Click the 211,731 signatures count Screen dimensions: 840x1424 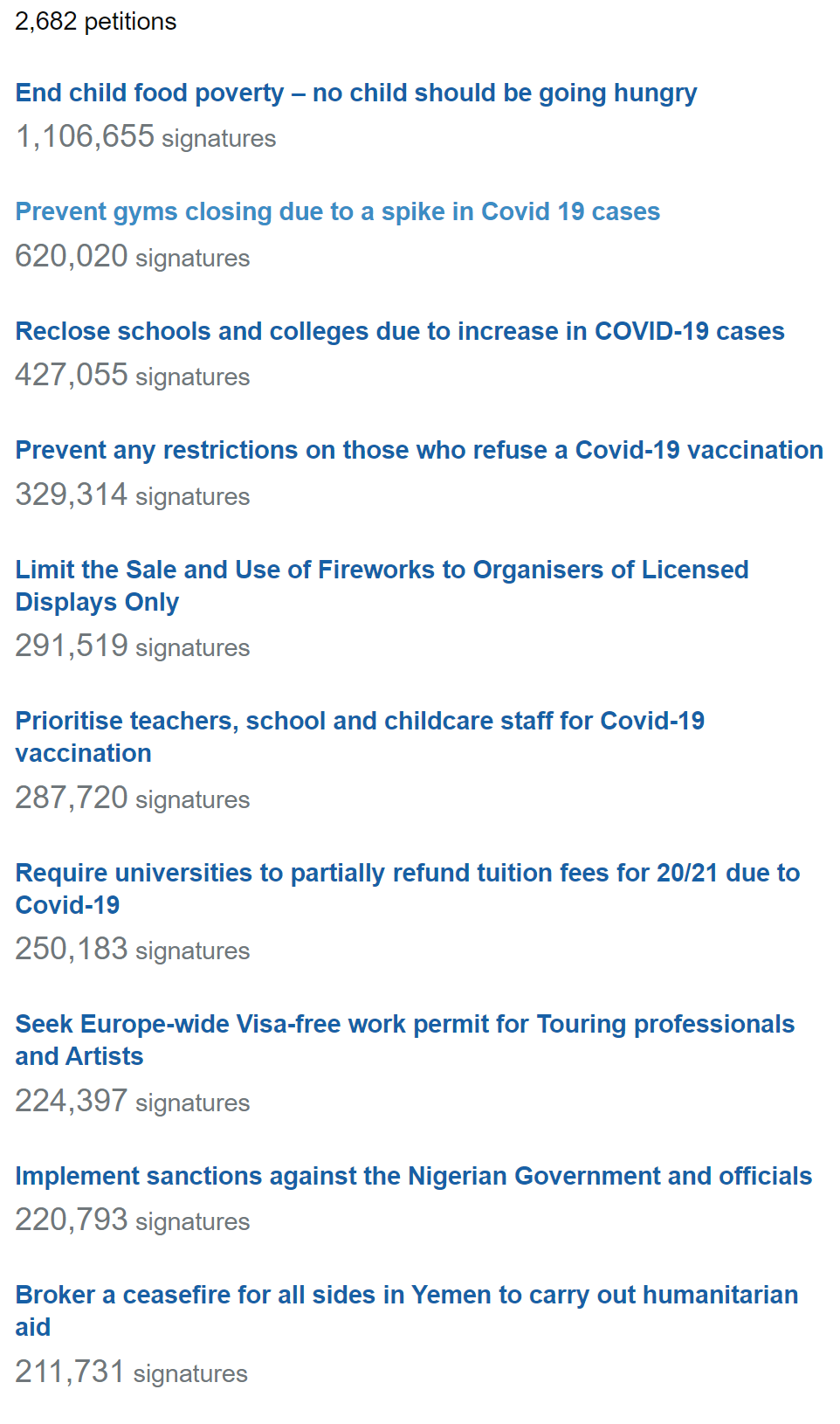(131, 1373)
